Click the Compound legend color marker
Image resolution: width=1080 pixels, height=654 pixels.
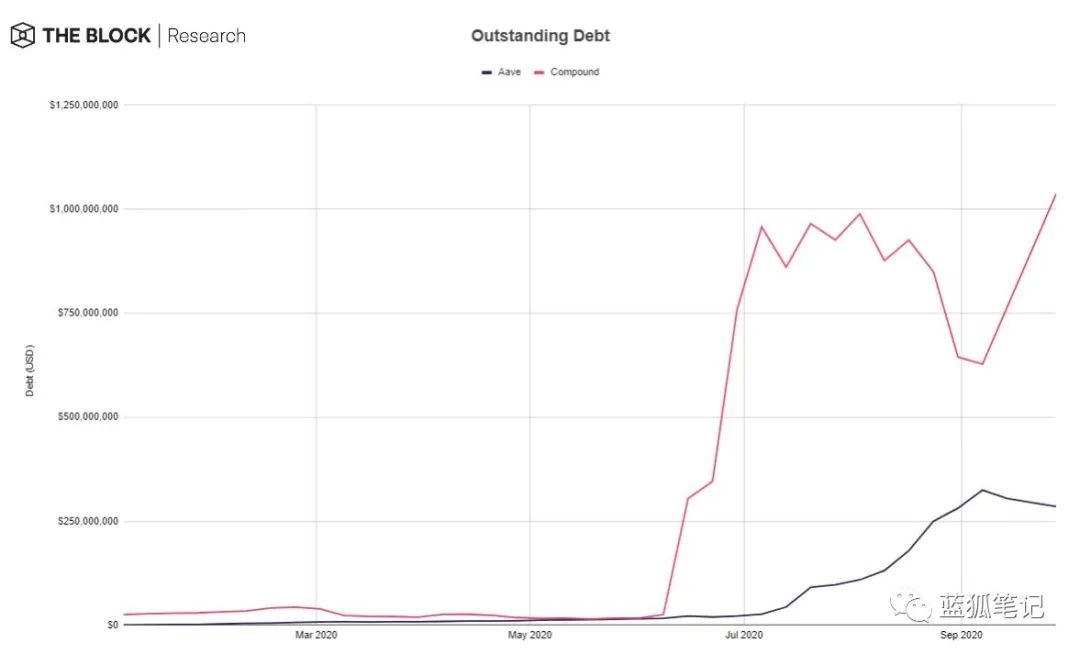[541, 72]
